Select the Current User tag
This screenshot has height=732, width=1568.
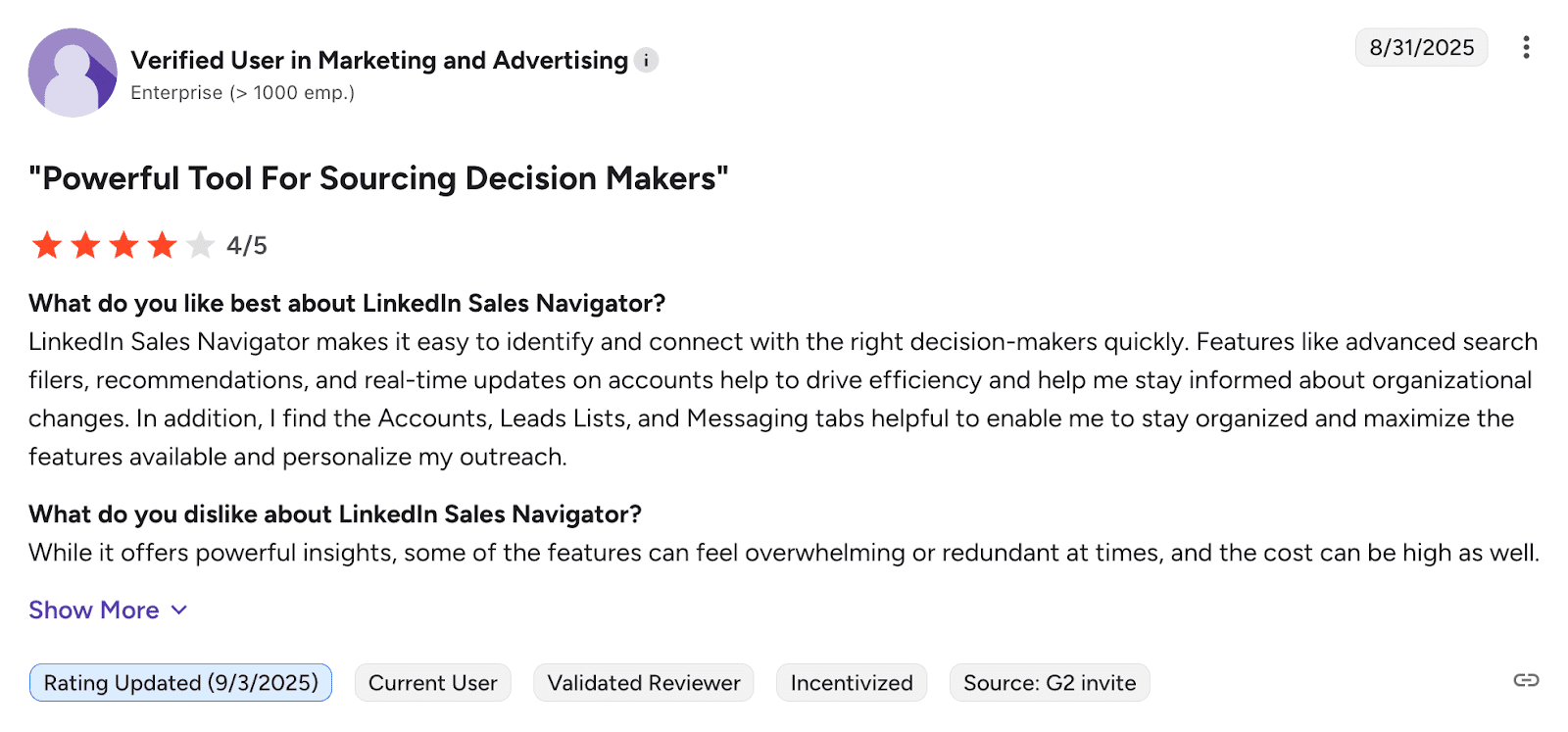pyautogui.click(x=432, y=683)
